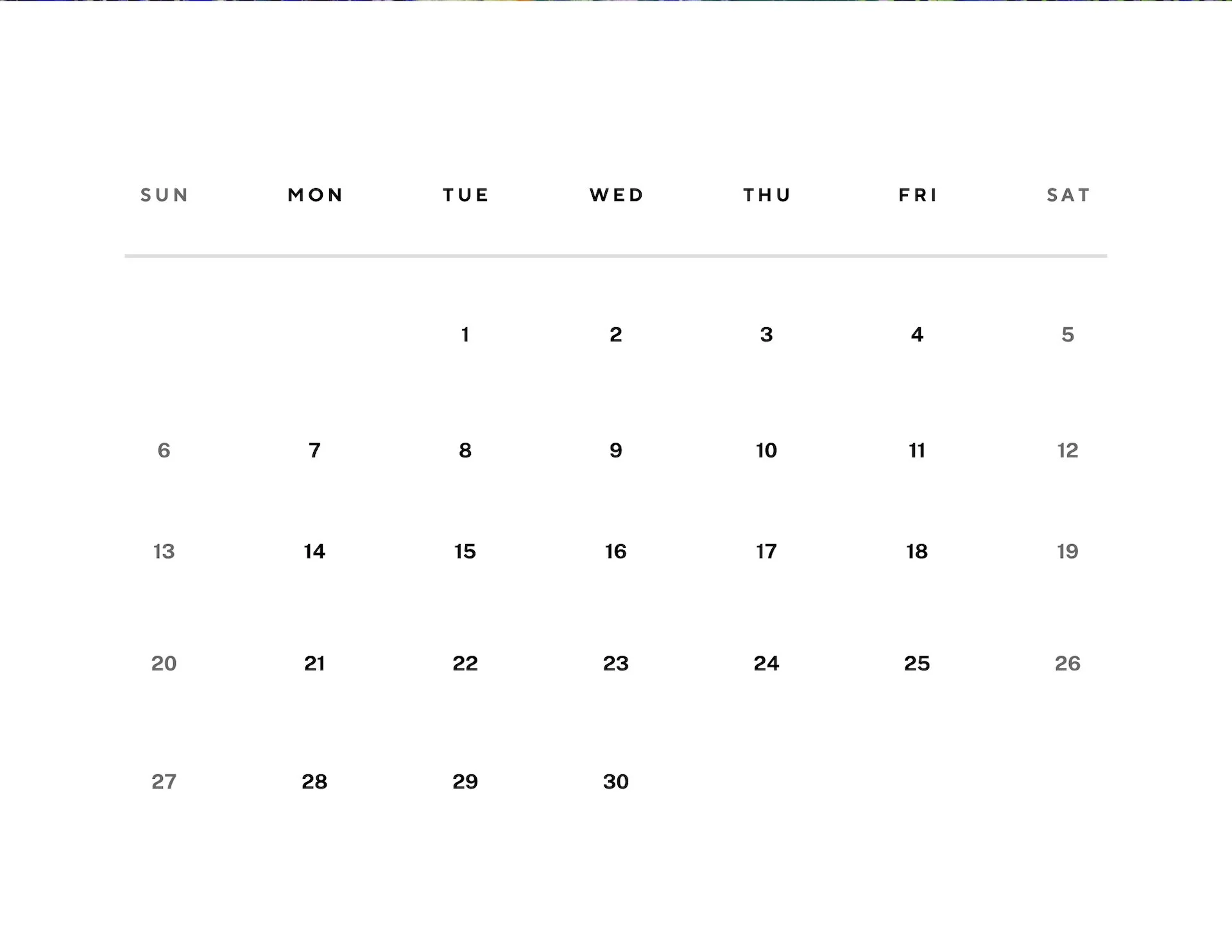Choose Thursday the 24th
The image size is (1232, 952).
click(x=766, y=663)
